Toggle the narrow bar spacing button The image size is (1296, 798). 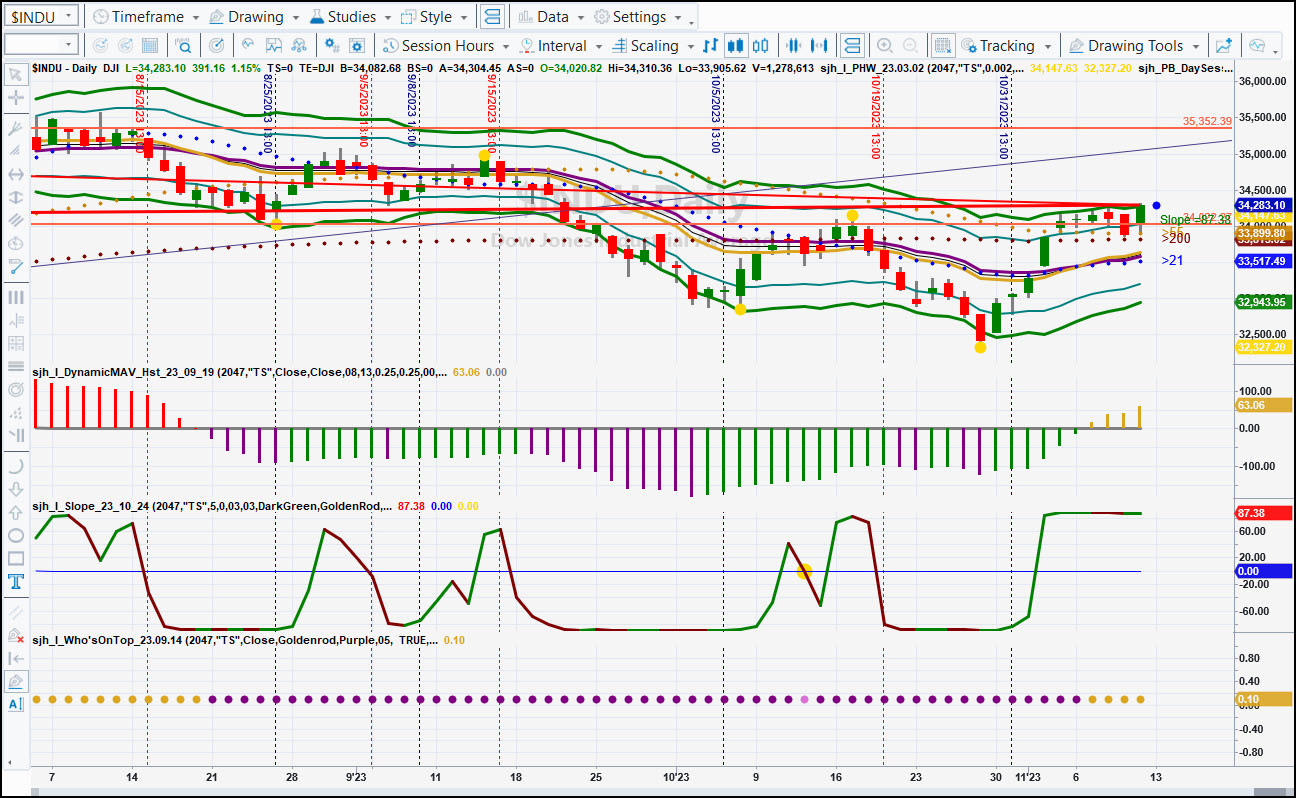pos(794,46)
